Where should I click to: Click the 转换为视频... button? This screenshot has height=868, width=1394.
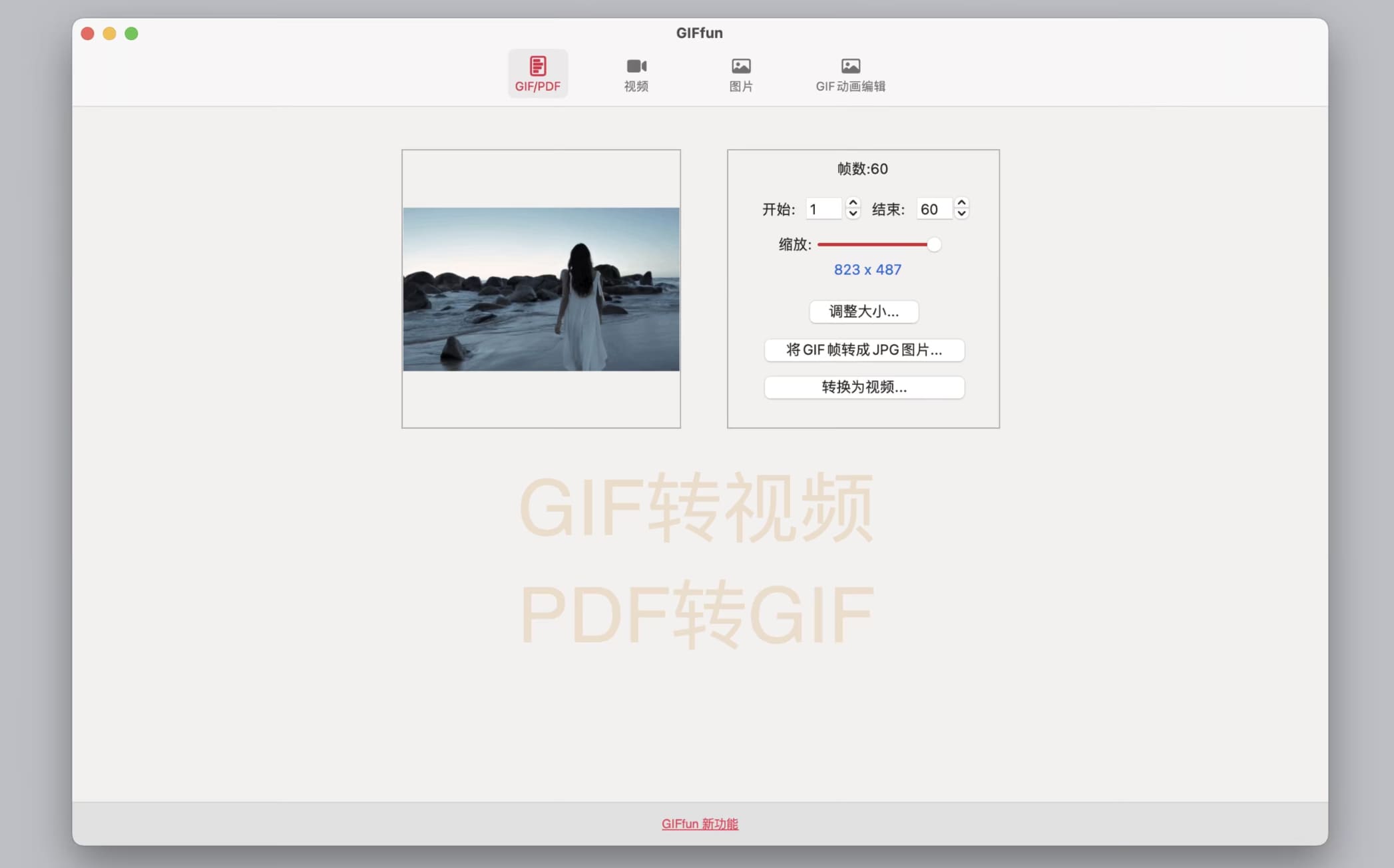tap(864, 387)
